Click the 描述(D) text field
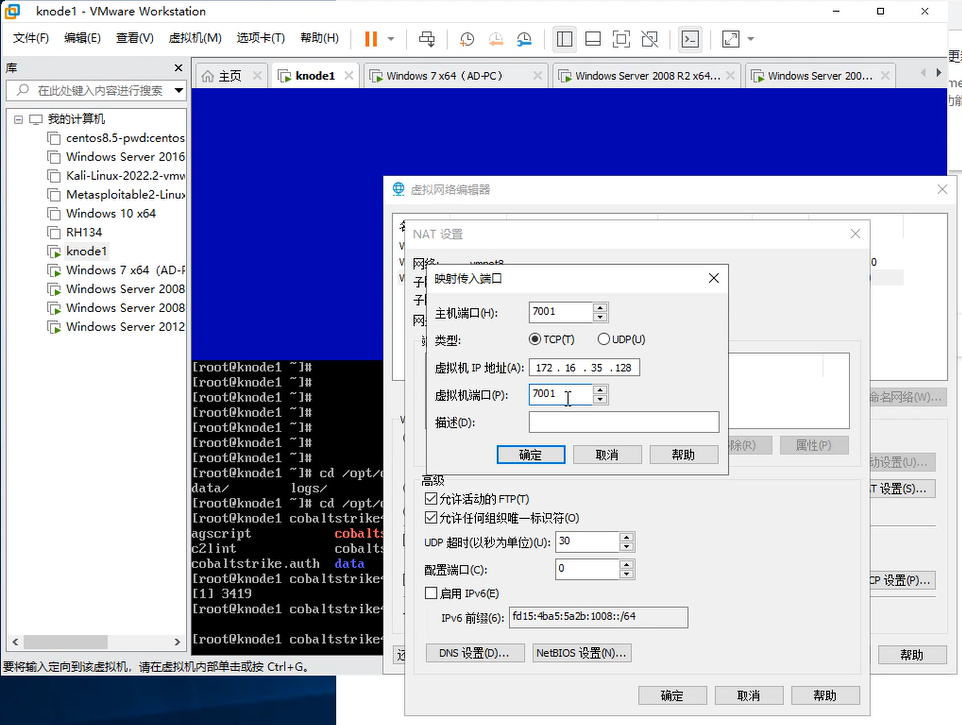The image size is (962, 725). [x=624, y=422]
